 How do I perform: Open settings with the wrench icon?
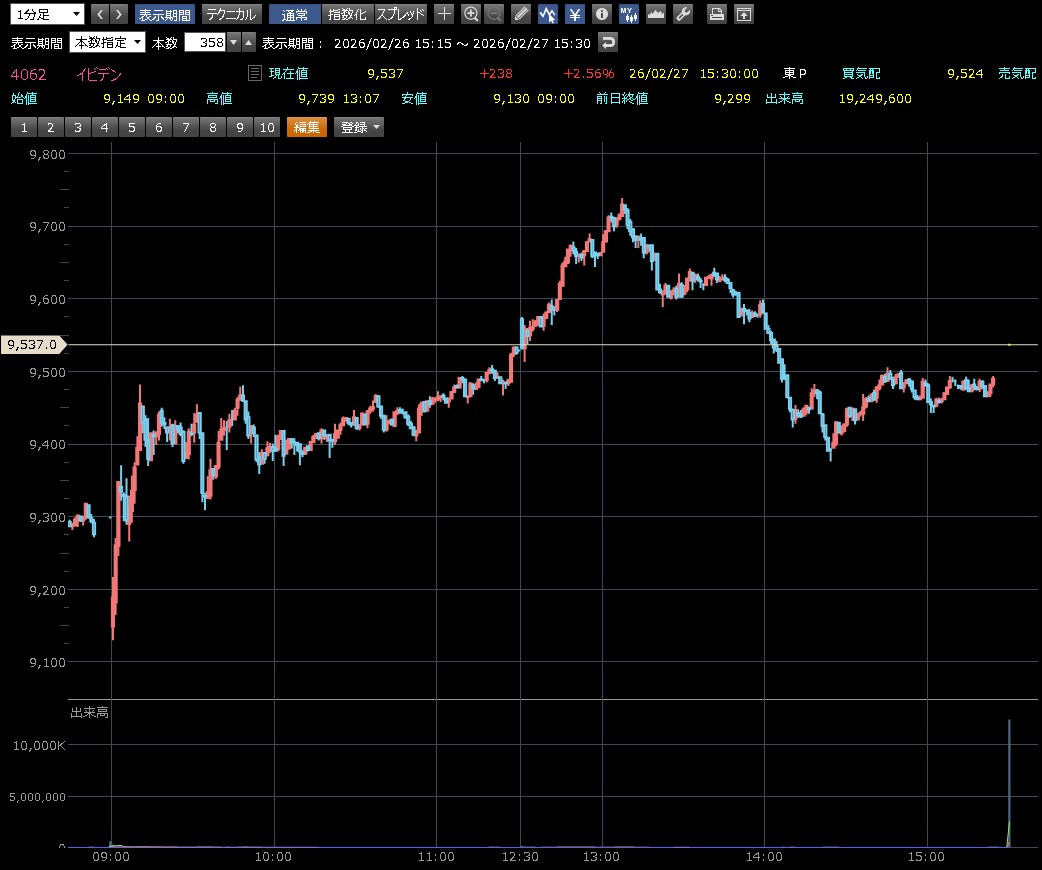(x=683, y=14)
